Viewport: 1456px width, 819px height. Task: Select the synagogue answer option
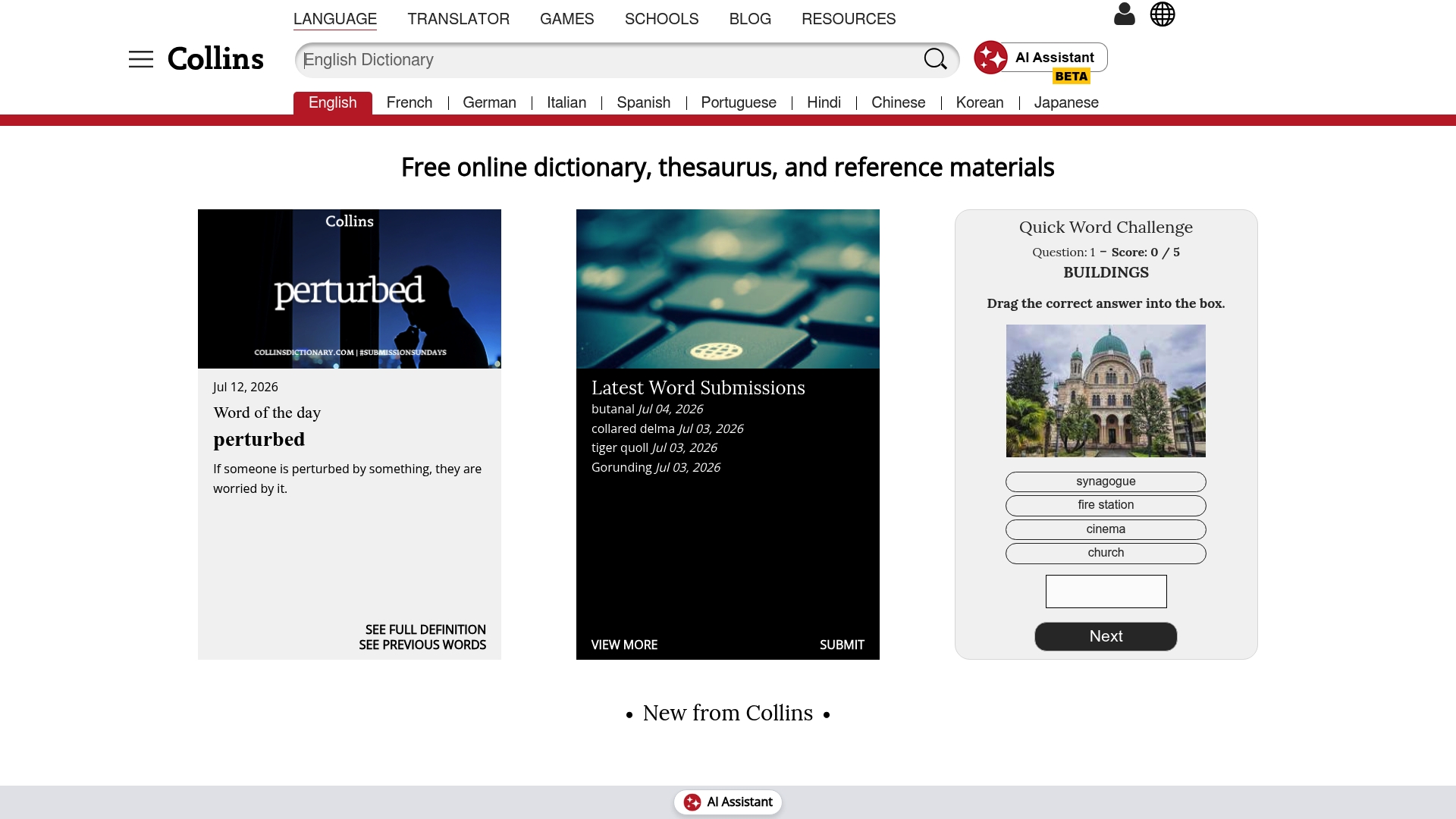tap(1106, 482)
